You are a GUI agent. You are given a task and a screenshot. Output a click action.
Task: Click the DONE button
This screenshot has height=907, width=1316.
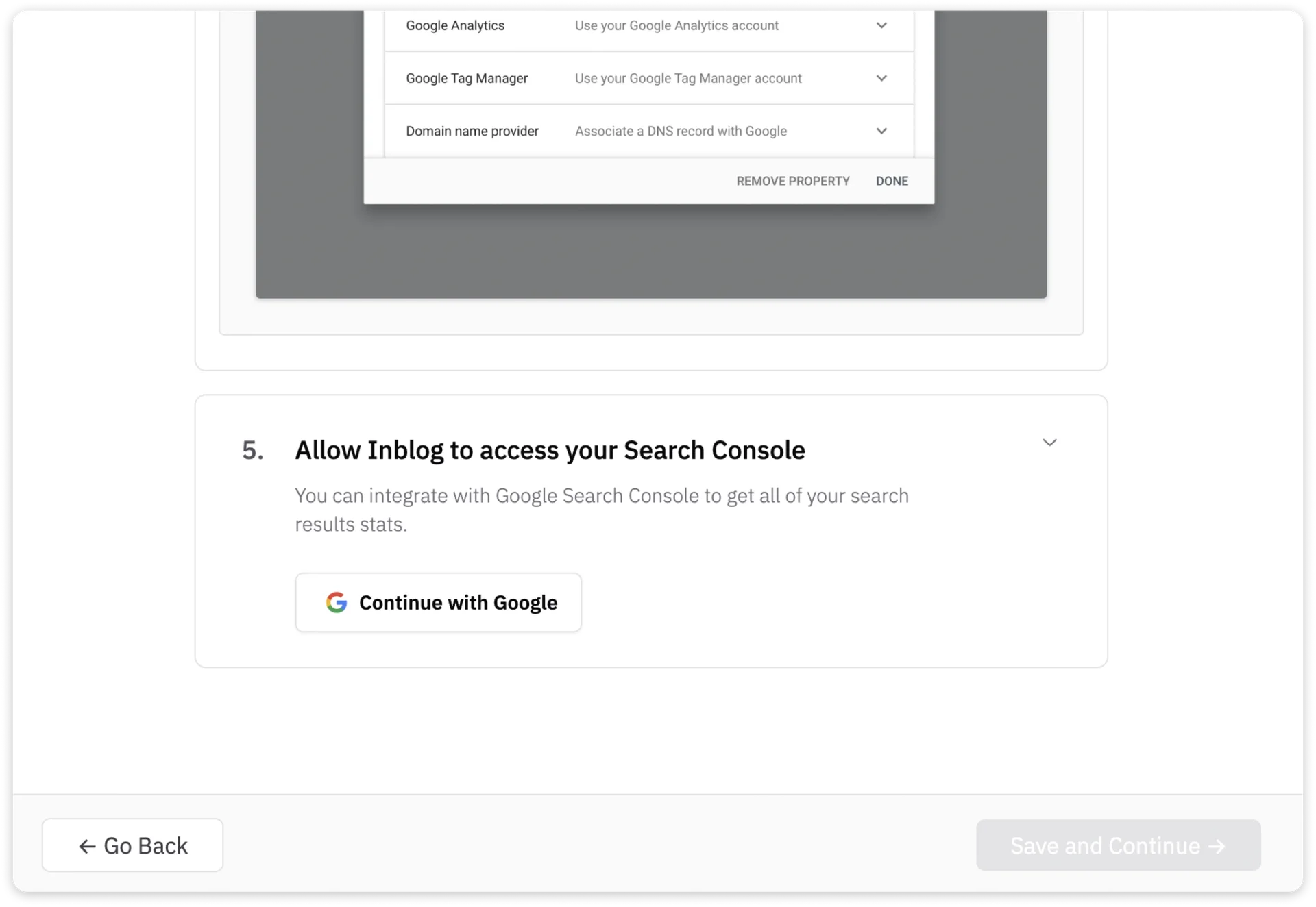pyautogui.click(x=892, y=180)
